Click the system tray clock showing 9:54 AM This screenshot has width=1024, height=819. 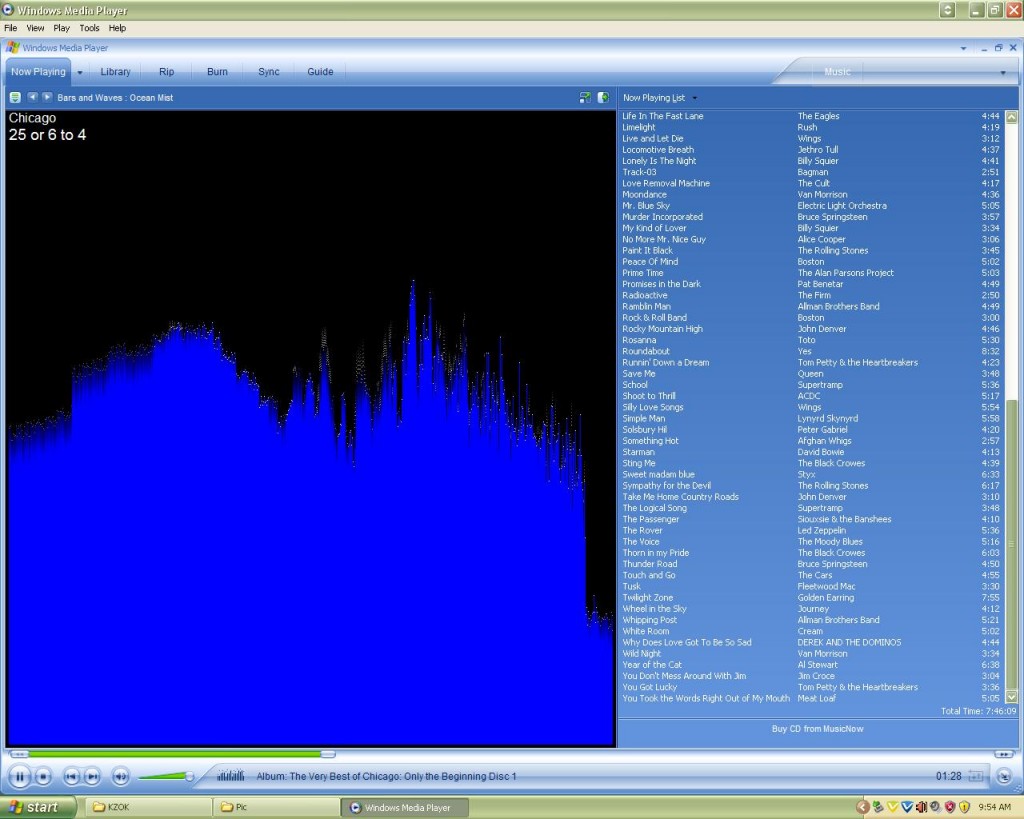coord(995,807)
